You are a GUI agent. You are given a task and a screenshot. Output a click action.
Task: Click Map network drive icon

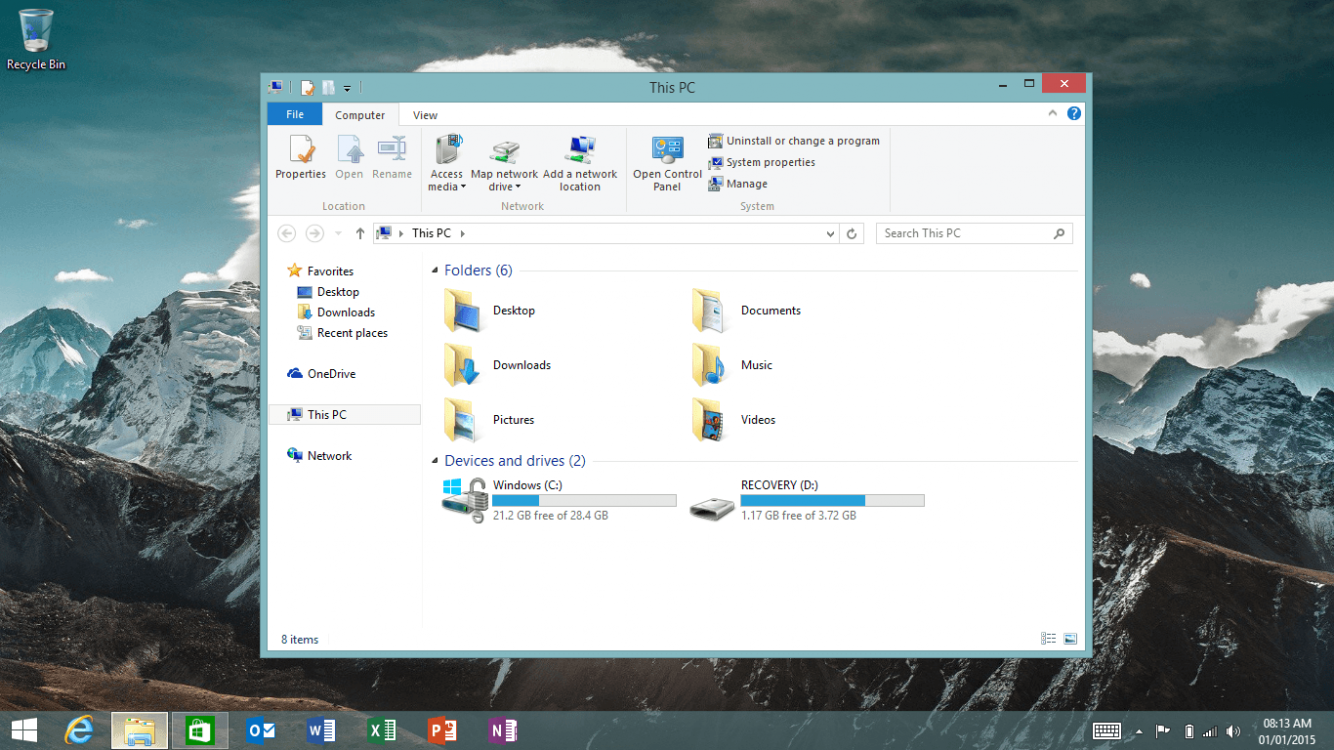click(x=504, y=152)
